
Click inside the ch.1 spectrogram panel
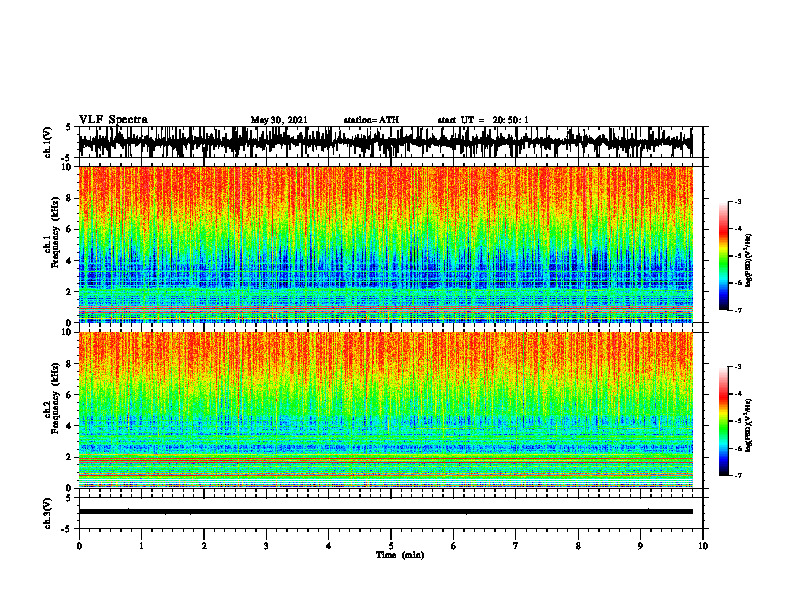pos(385,244)
